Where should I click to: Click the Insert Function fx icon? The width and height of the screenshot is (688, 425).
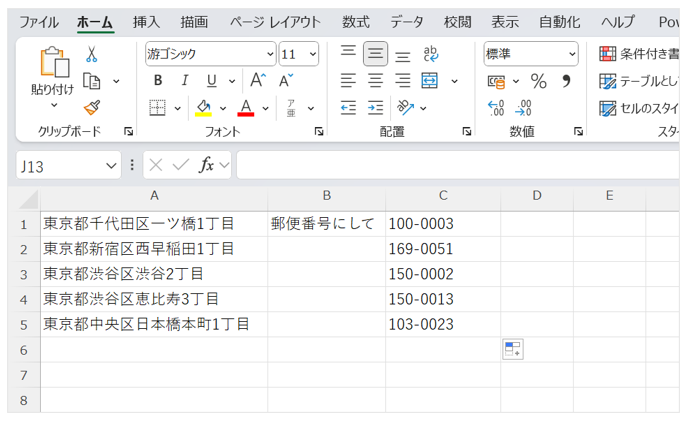pyautogui.click(x=206, y=165)
